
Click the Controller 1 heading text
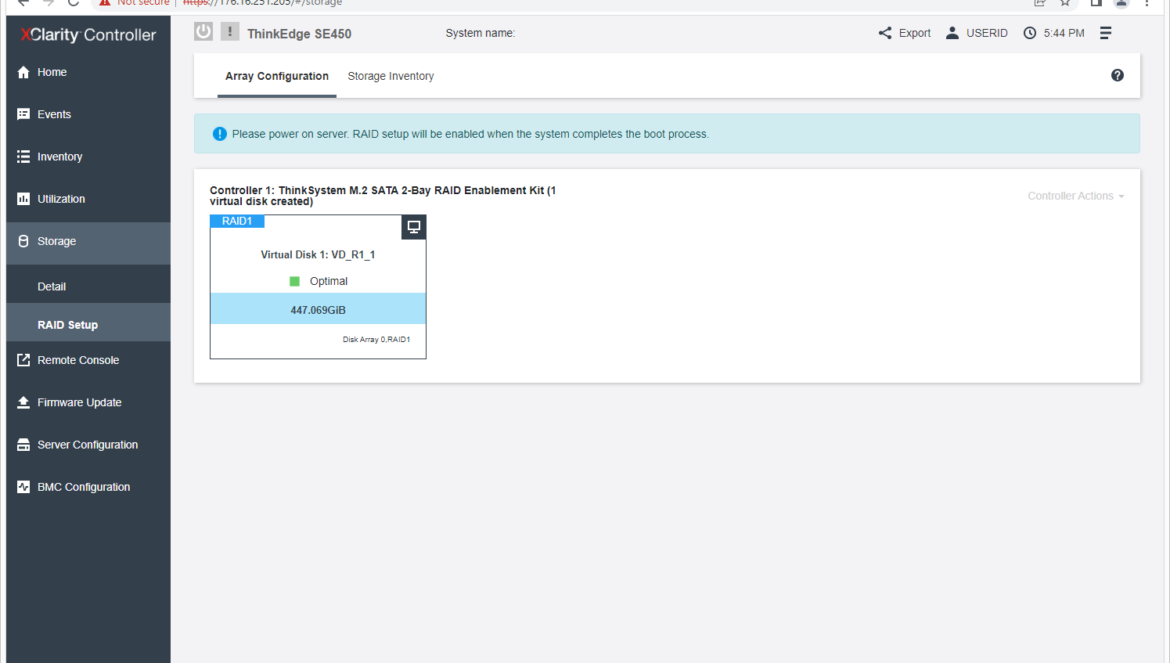(x=383, y=195)
